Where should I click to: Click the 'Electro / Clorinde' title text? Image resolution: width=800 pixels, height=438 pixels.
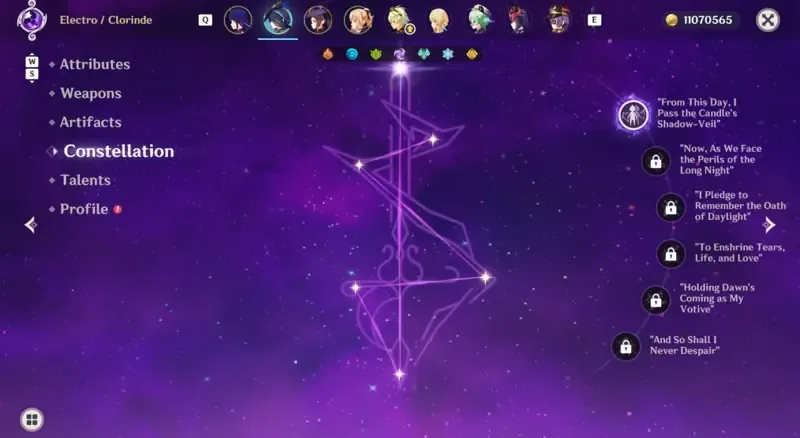tap(106, 20)
